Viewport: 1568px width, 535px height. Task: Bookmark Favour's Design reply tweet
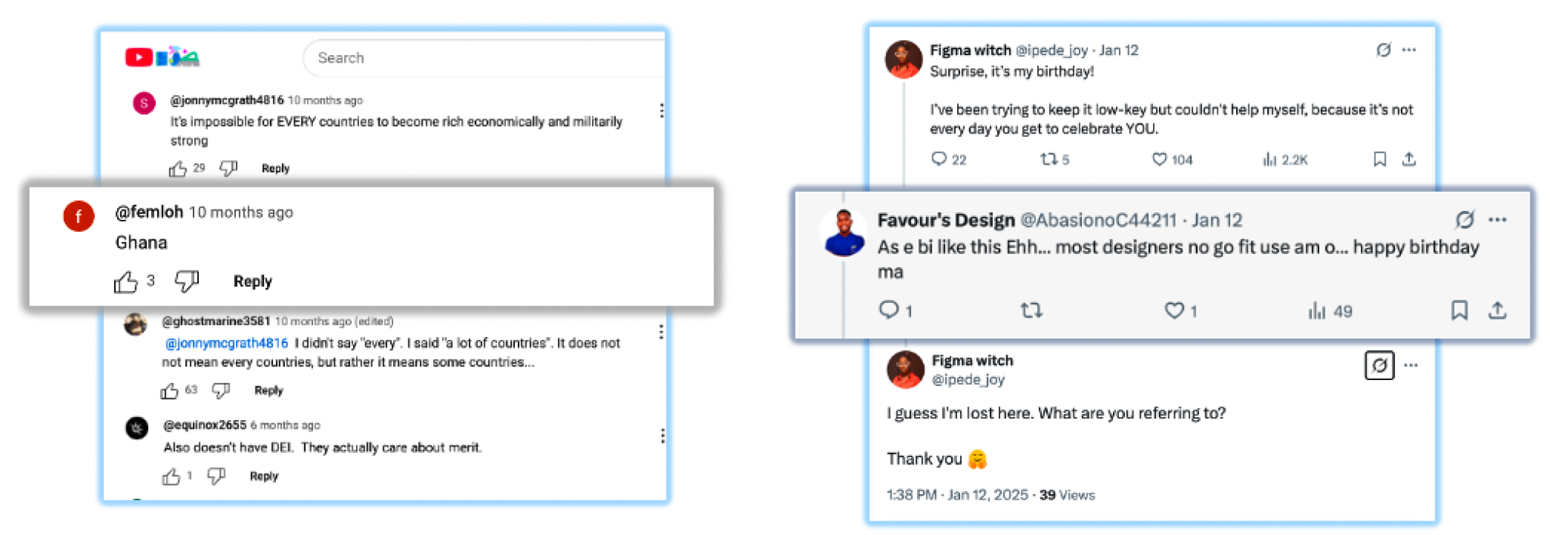1459,311
